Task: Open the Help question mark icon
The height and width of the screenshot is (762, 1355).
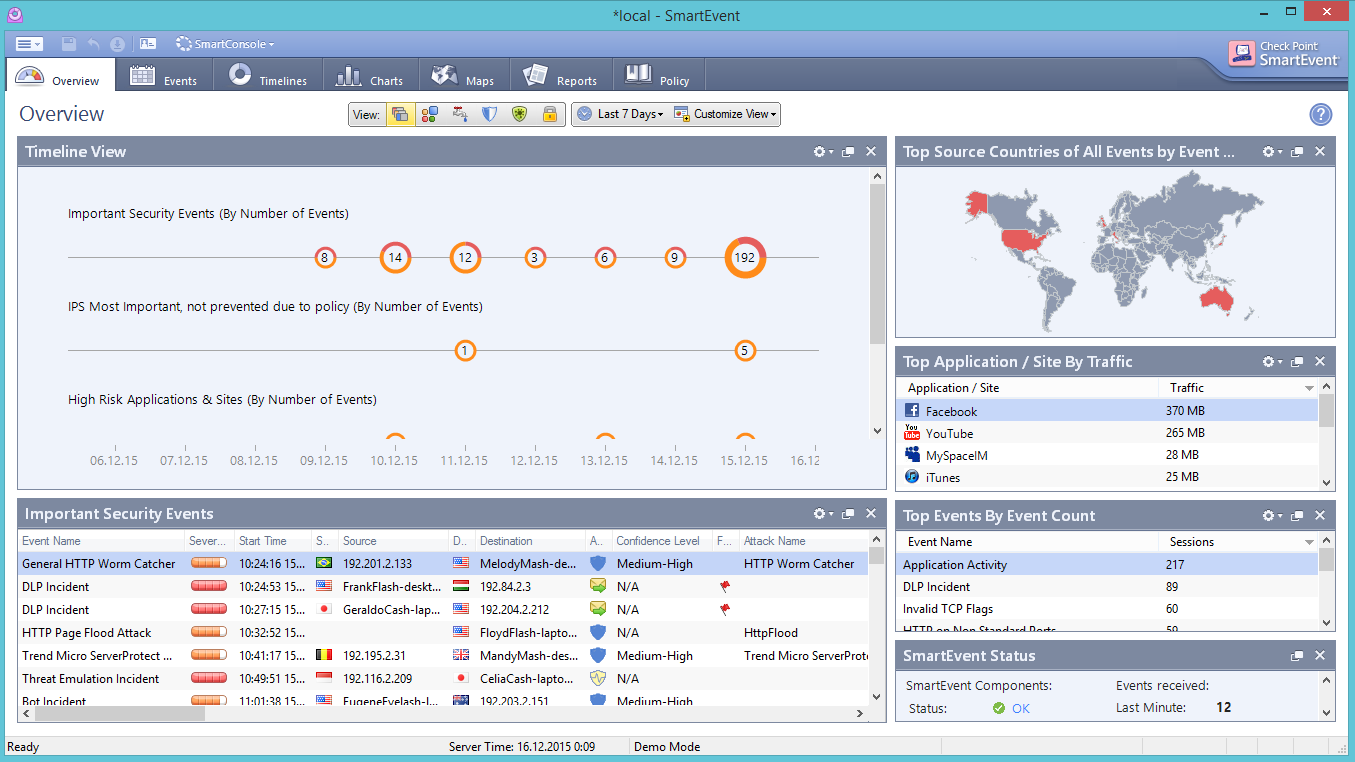Action: coord(1320,115)
